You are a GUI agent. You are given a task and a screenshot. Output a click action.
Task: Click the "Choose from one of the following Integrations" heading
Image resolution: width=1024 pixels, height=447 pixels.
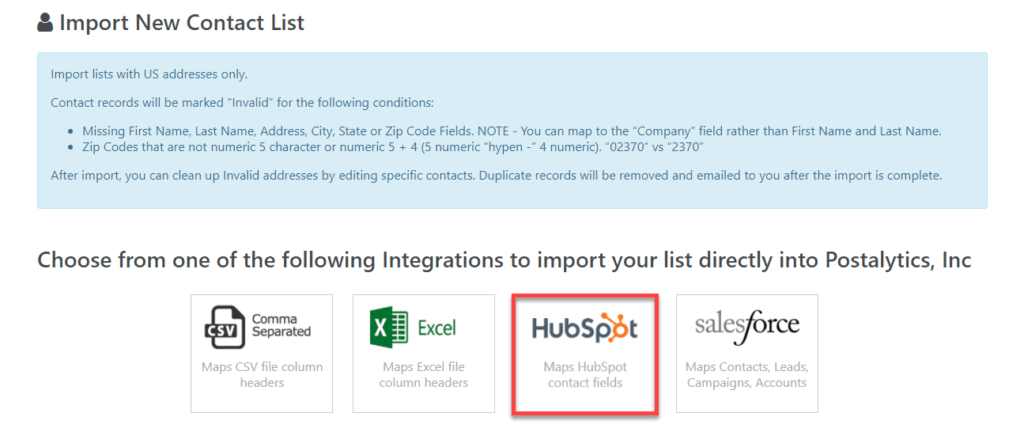point(504,260)
